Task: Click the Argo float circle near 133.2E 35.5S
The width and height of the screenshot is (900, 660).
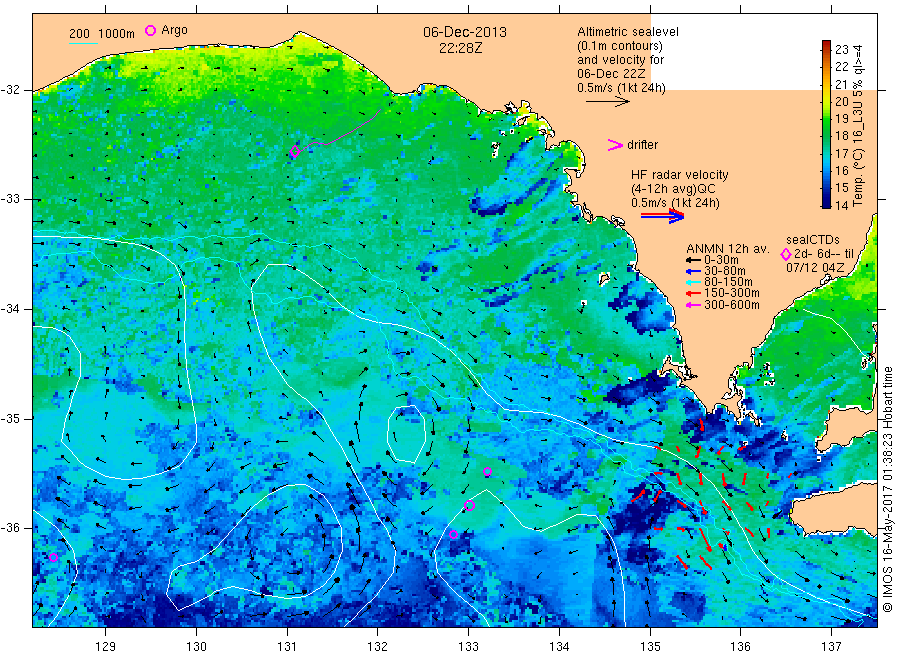Action: coord(487,472)
